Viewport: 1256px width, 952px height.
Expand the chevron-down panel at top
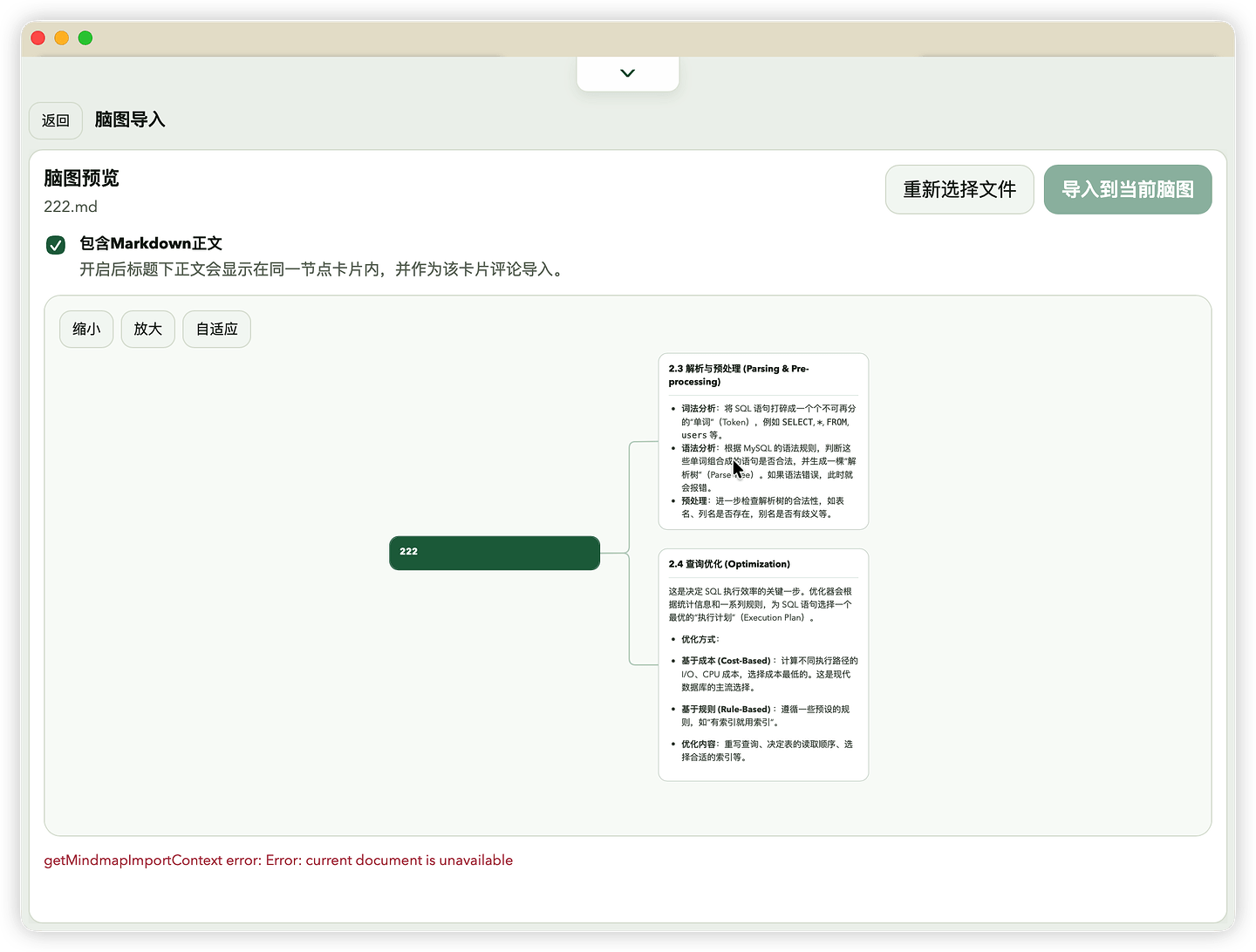628,73
